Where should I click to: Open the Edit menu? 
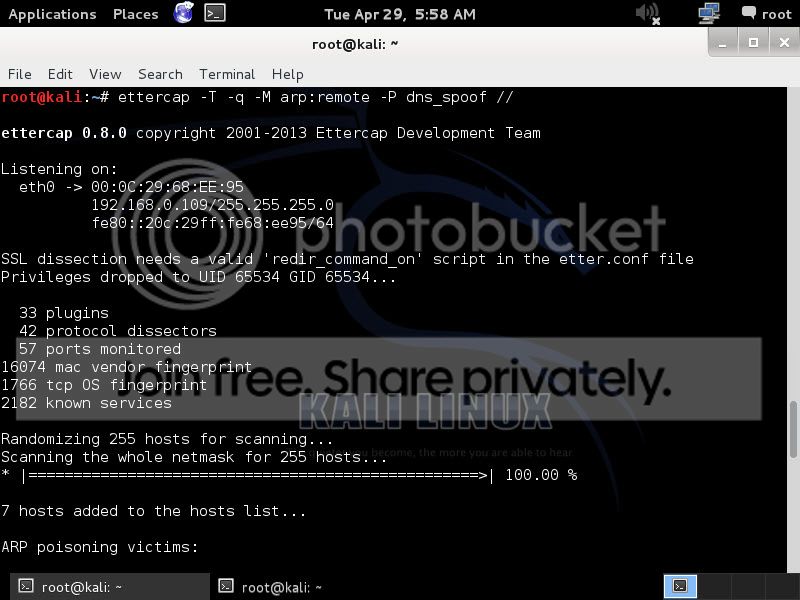coord(60,74)
